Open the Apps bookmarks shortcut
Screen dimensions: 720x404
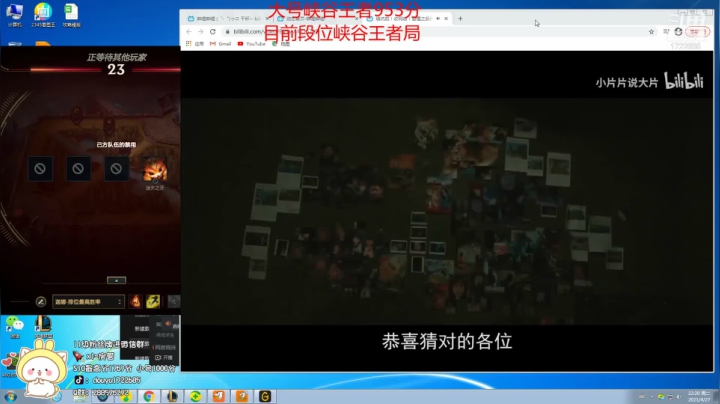(195, 44)
